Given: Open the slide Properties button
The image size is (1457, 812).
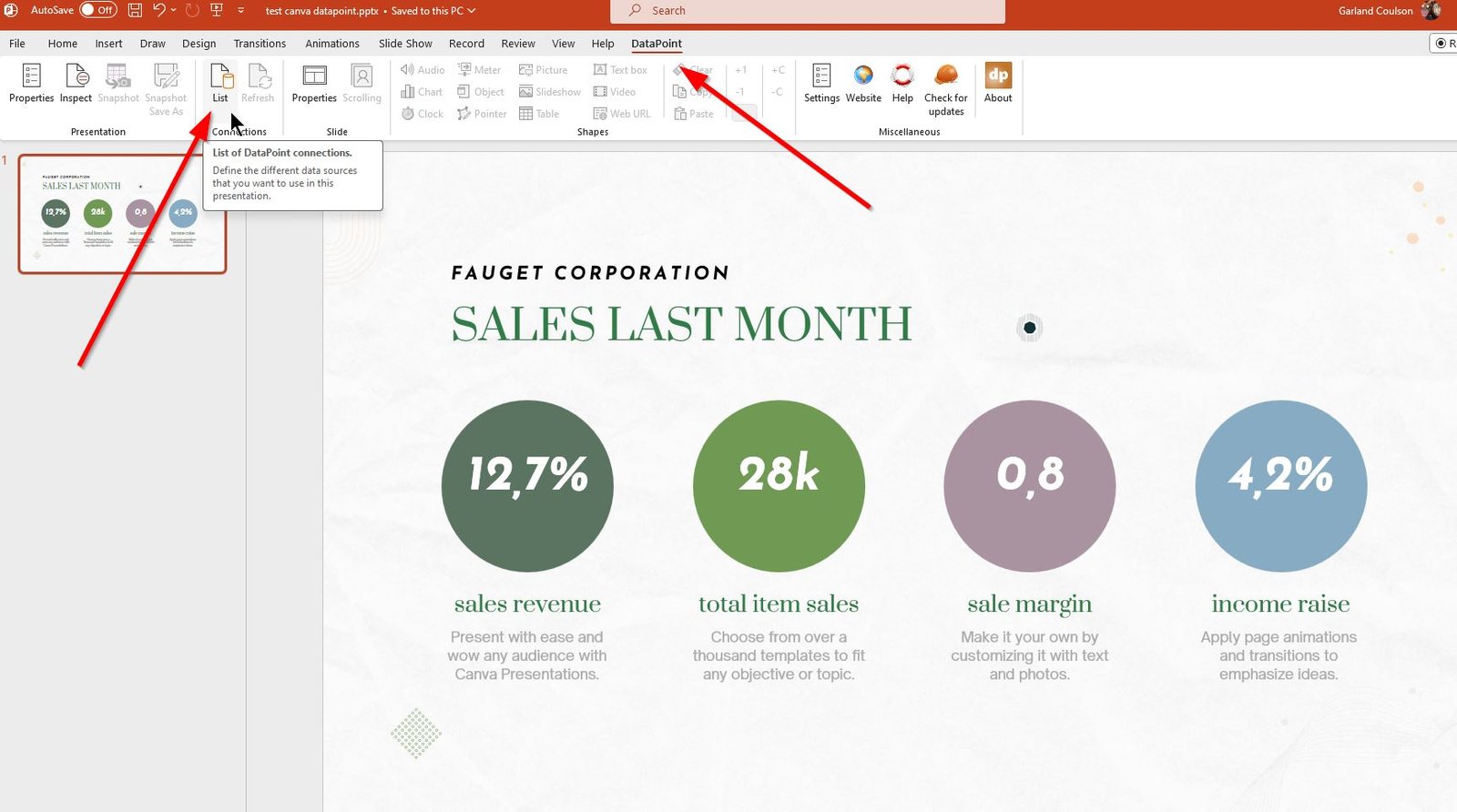Looking at the screenshot, I should pyautogui.click(x=314, y=83).
